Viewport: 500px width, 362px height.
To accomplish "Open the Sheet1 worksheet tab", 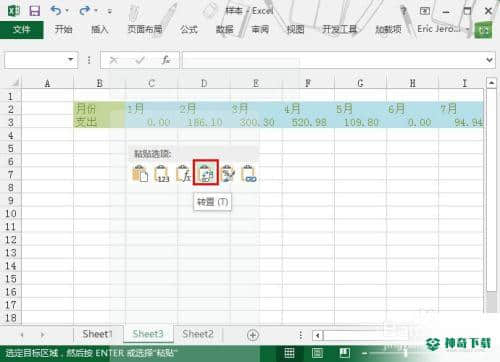I will tap(97, 334).
